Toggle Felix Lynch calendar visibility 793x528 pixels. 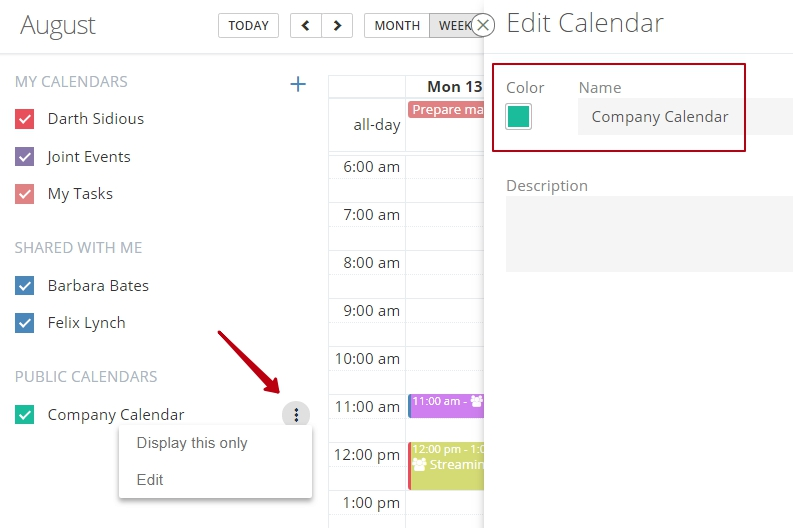tap(24, 323)
